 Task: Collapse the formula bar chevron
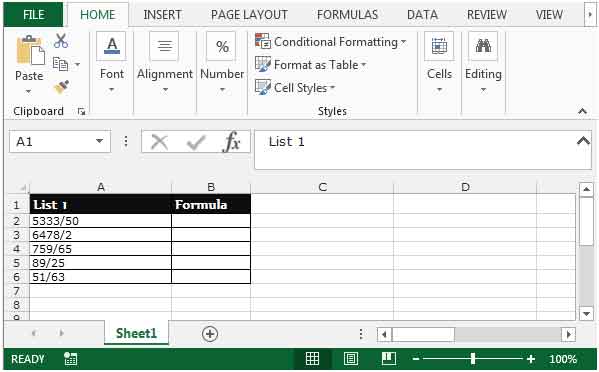pos(583,141)
